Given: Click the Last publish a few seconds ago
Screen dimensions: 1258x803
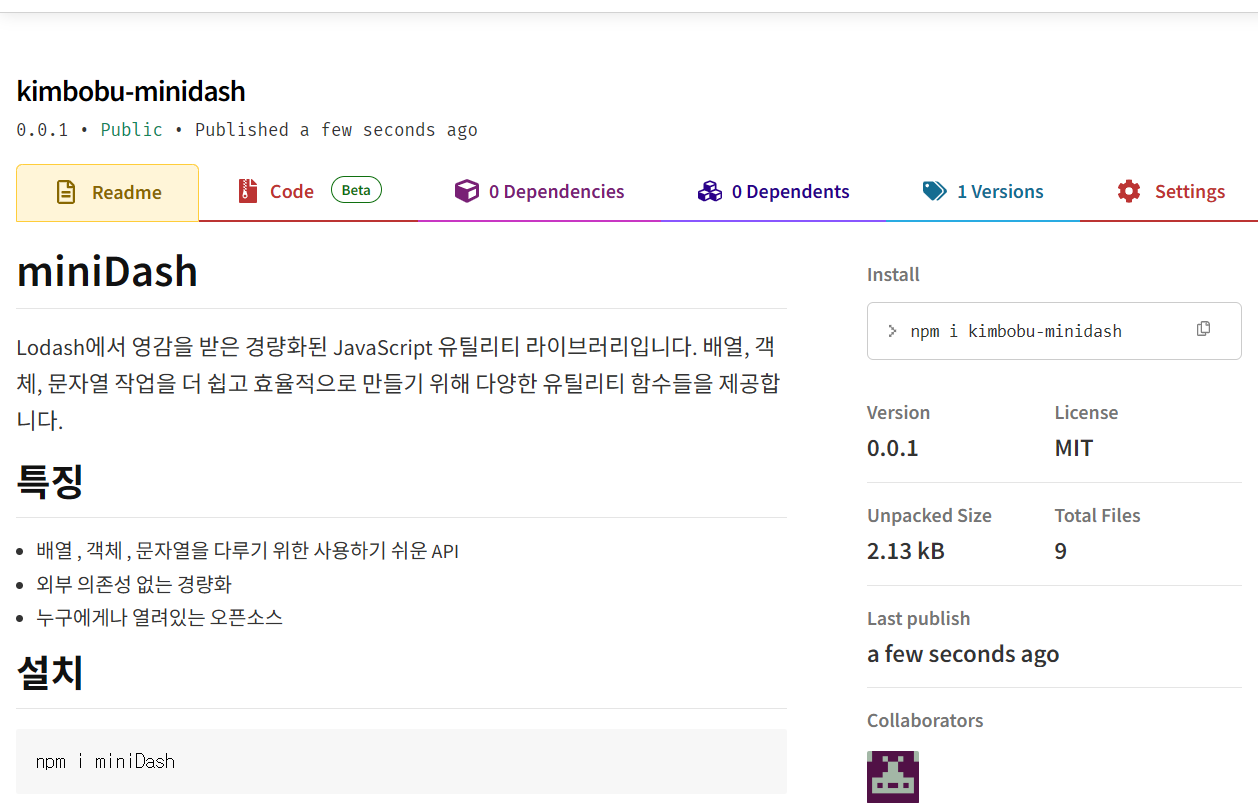Looking at the screenshot, I should (x=963, y=654).
